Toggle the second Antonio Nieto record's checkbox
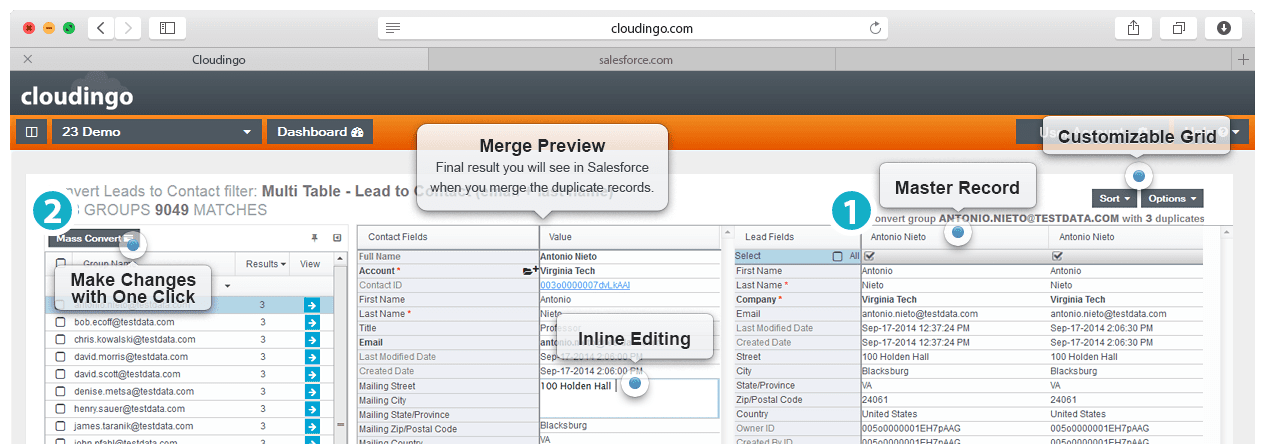1269x444 pixels. click(1057, 257)
